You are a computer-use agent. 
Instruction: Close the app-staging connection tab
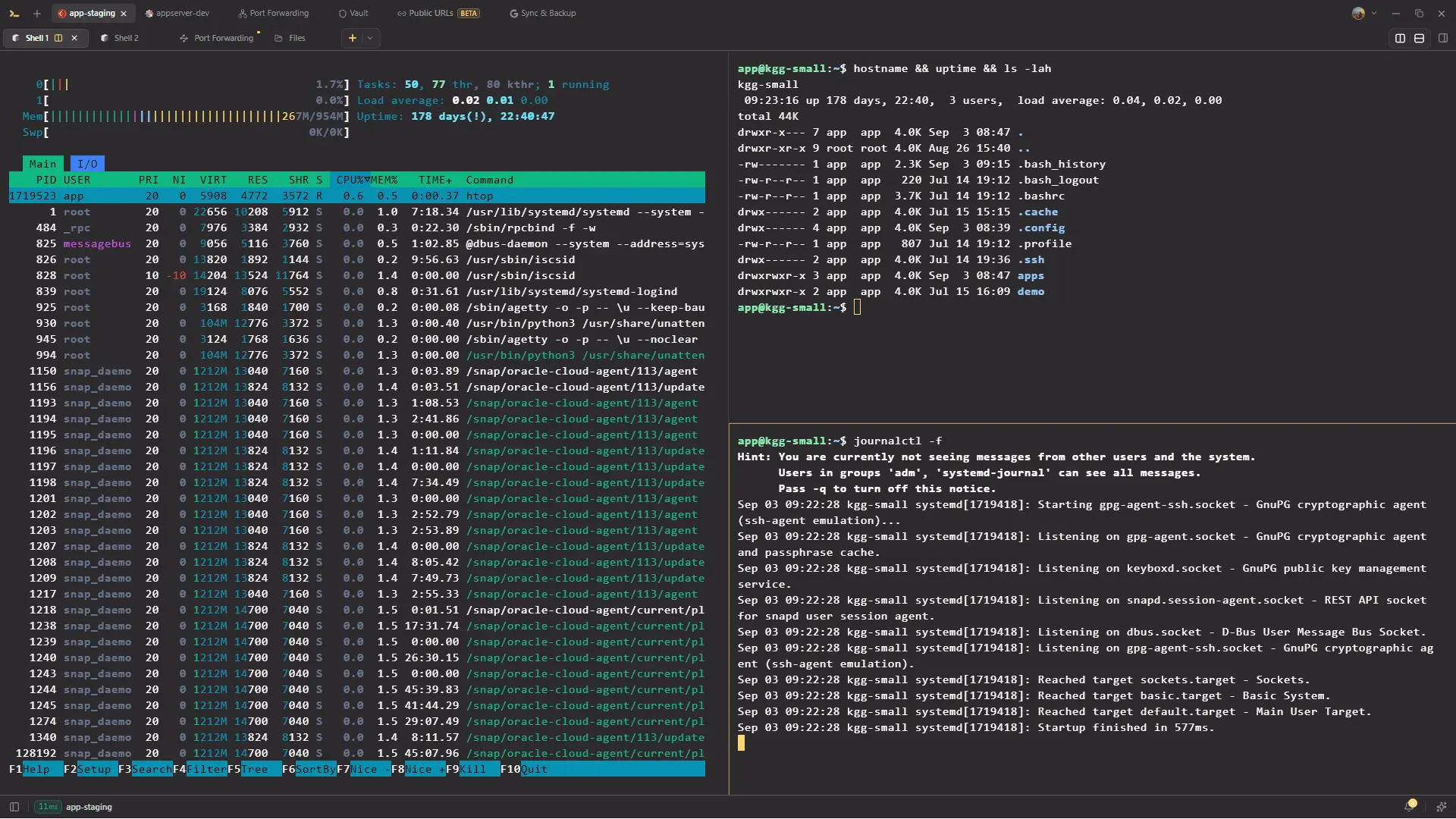pyautogui.click(x=124, y=14)
